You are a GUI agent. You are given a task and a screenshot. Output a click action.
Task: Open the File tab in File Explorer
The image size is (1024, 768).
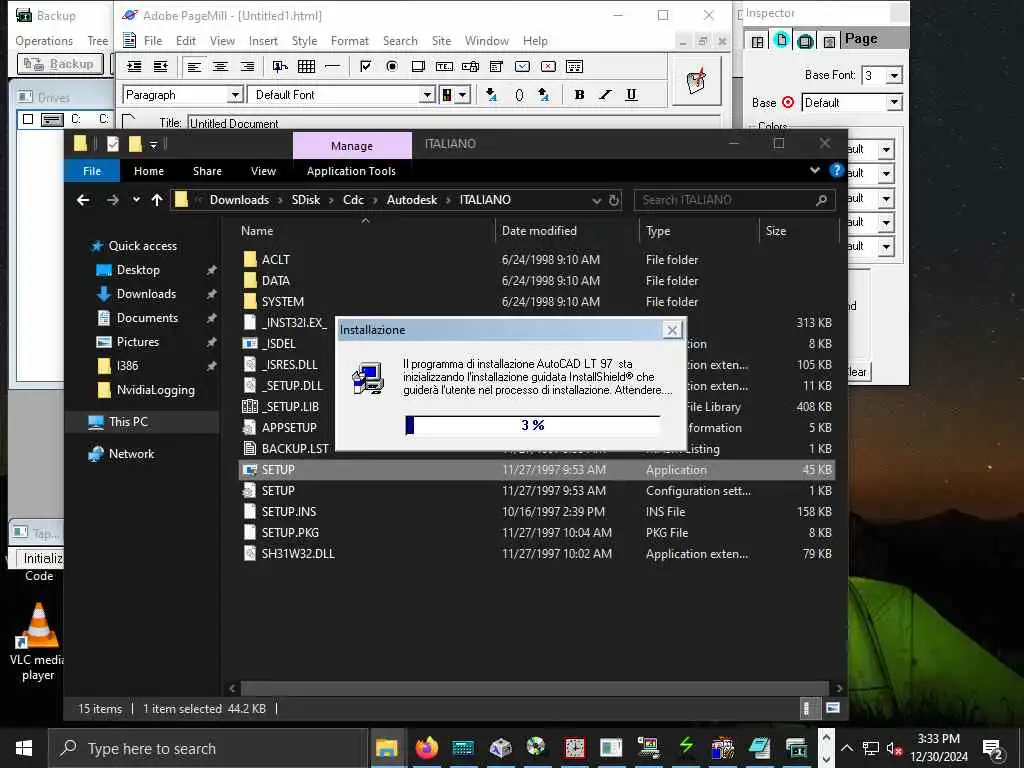(92, 171)
